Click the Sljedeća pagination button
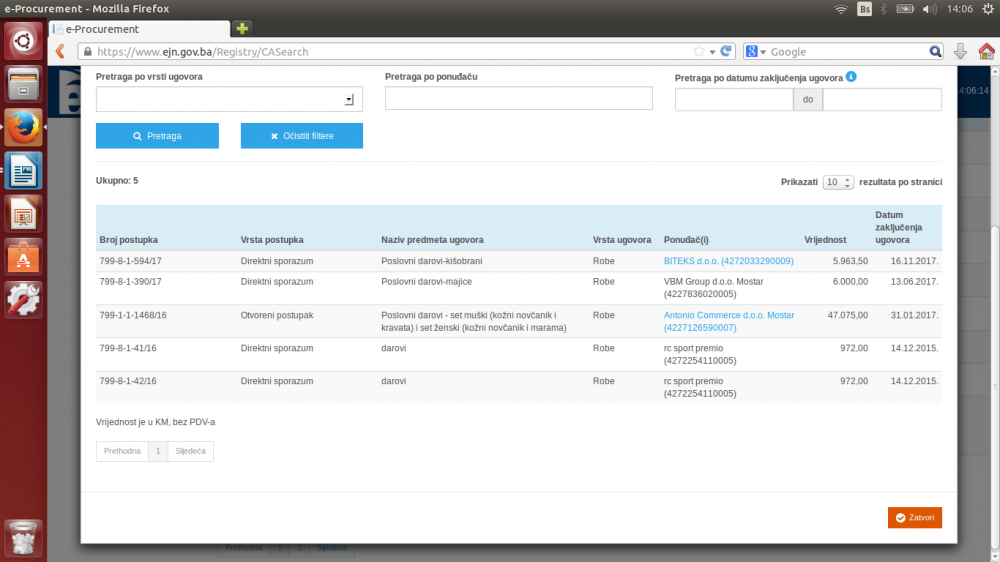The image size is (1000, 562). coord(191,451)
